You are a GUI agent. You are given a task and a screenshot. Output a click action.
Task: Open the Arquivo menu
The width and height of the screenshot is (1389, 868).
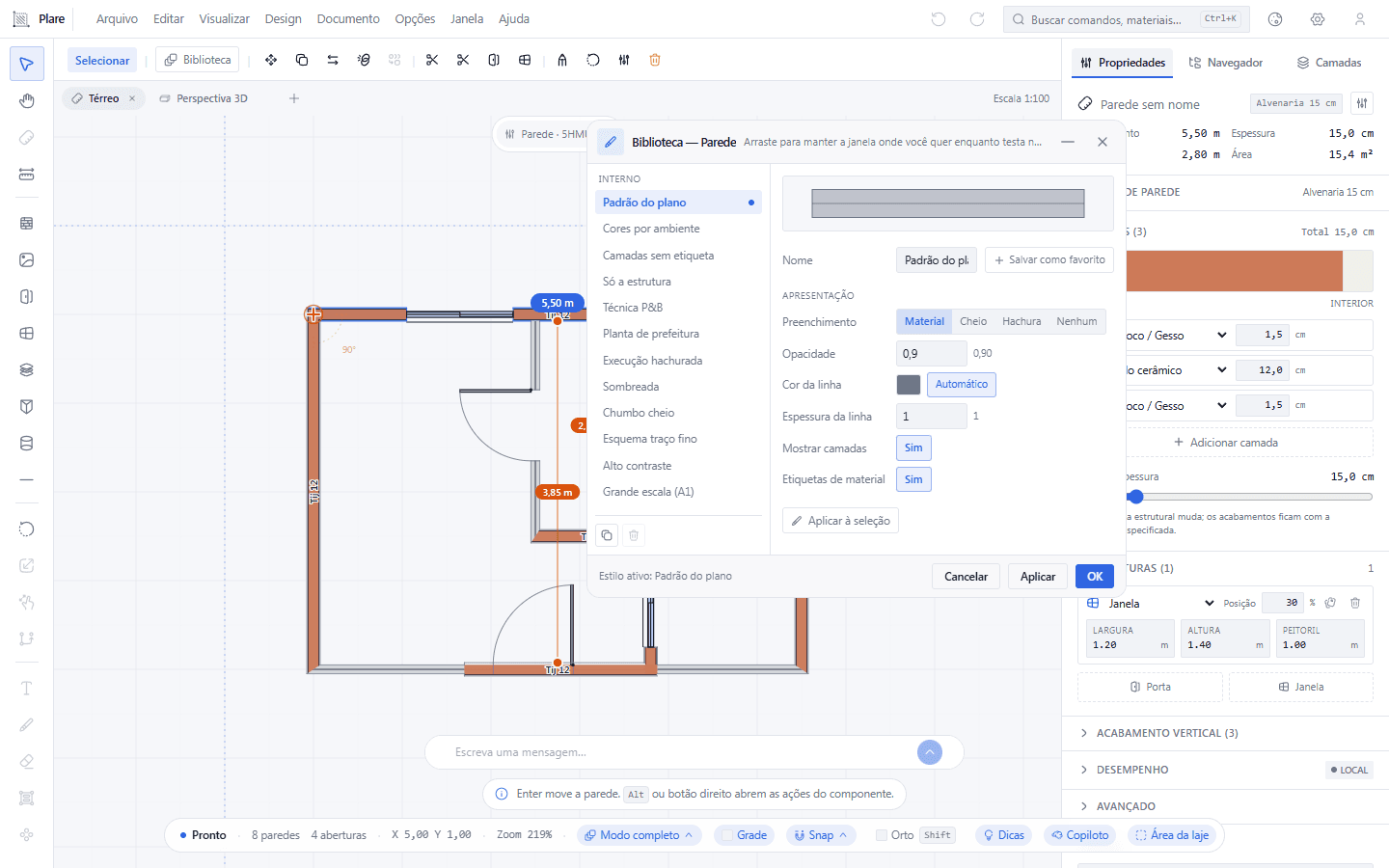pyautogui.click(x=117, y=19)
